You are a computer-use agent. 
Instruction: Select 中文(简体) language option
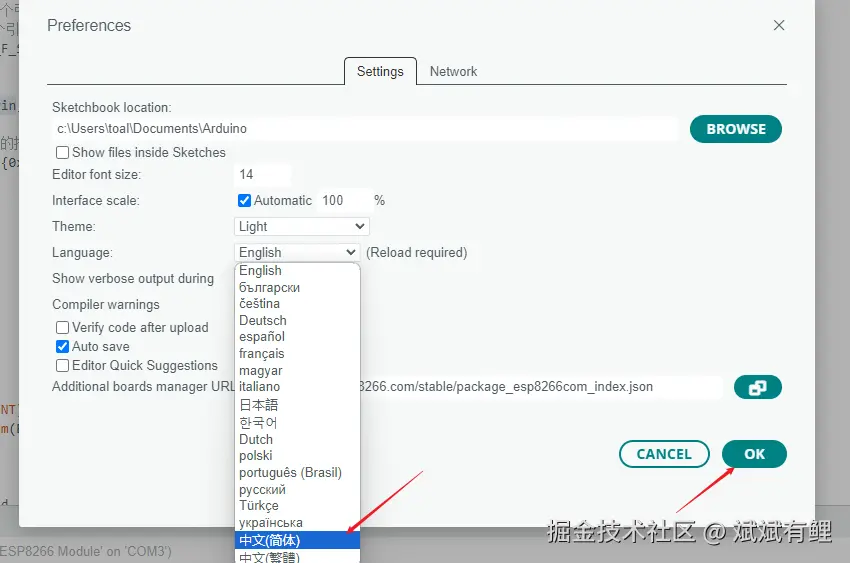pyautogui.click(x=298, y=540)
